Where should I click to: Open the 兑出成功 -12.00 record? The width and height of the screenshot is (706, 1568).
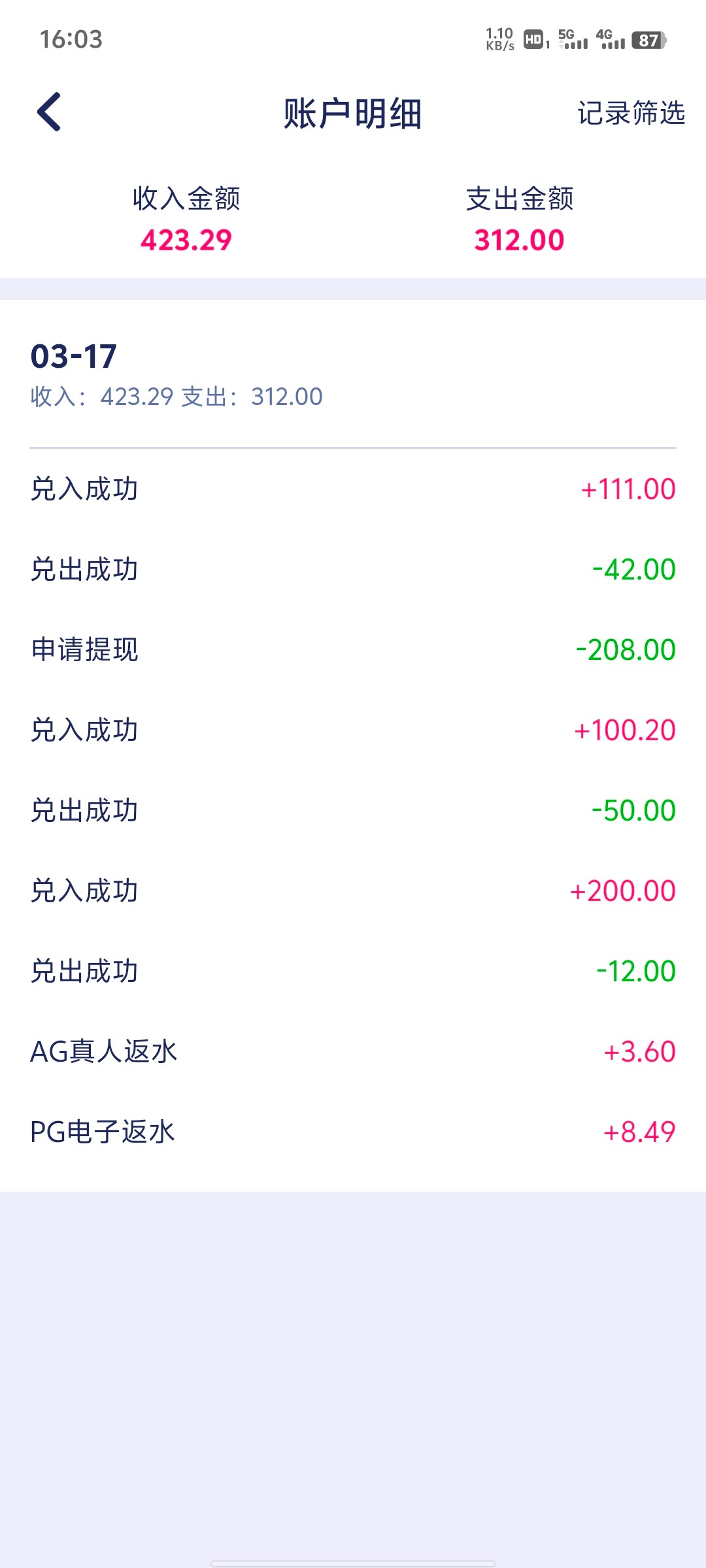tap(353, 972)
